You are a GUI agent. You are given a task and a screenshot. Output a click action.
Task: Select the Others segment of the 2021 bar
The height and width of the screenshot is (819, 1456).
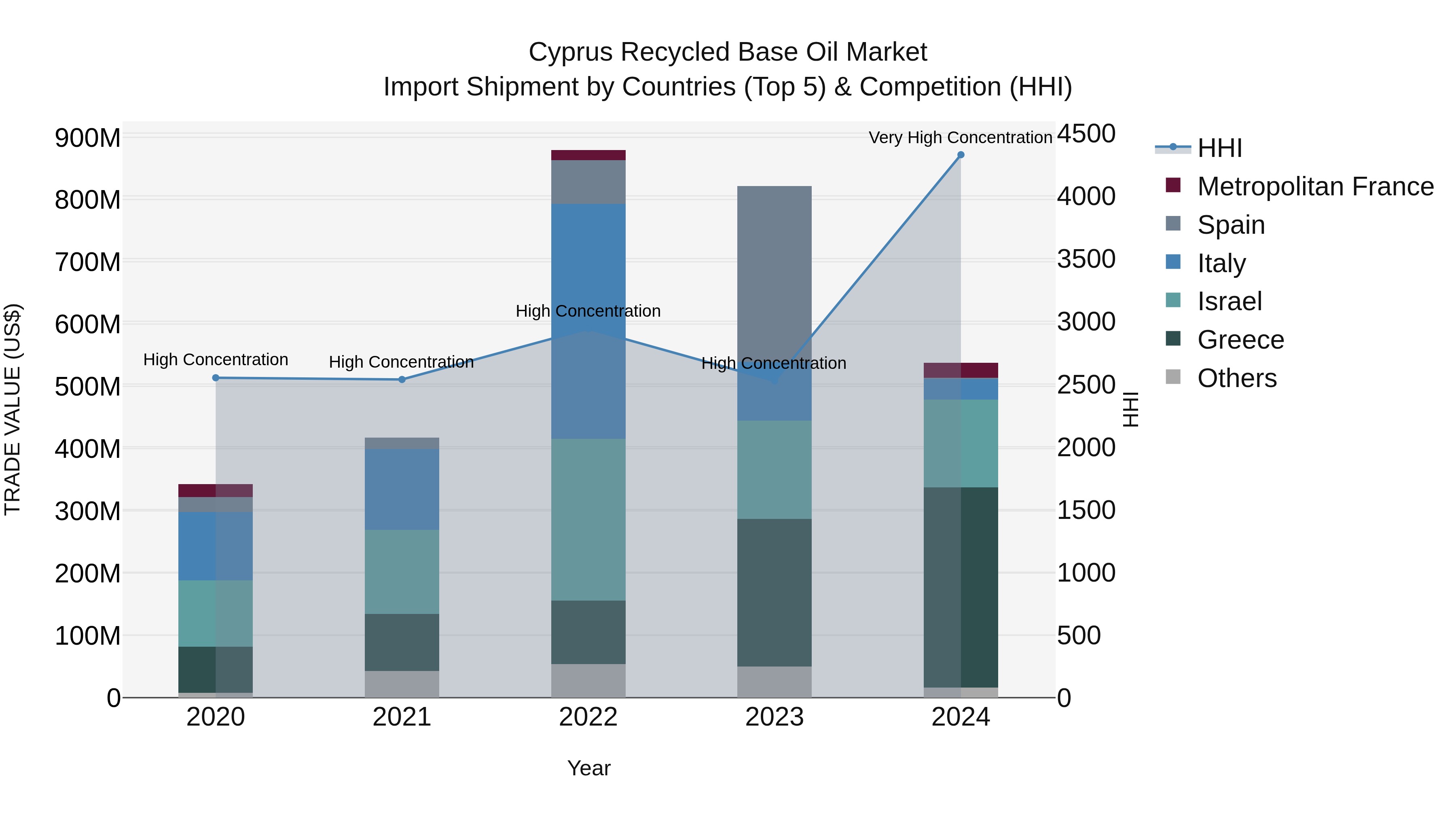coord(402,684)
